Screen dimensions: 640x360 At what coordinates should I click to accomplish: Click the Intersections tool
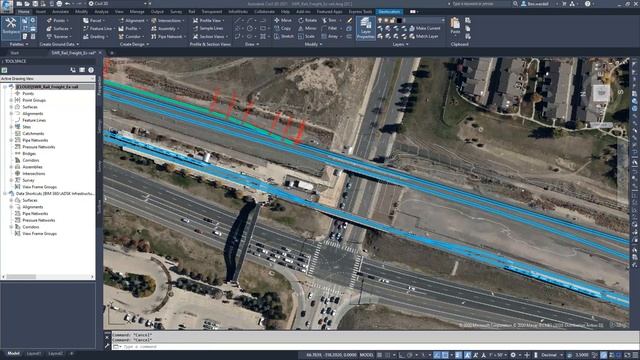168,20
